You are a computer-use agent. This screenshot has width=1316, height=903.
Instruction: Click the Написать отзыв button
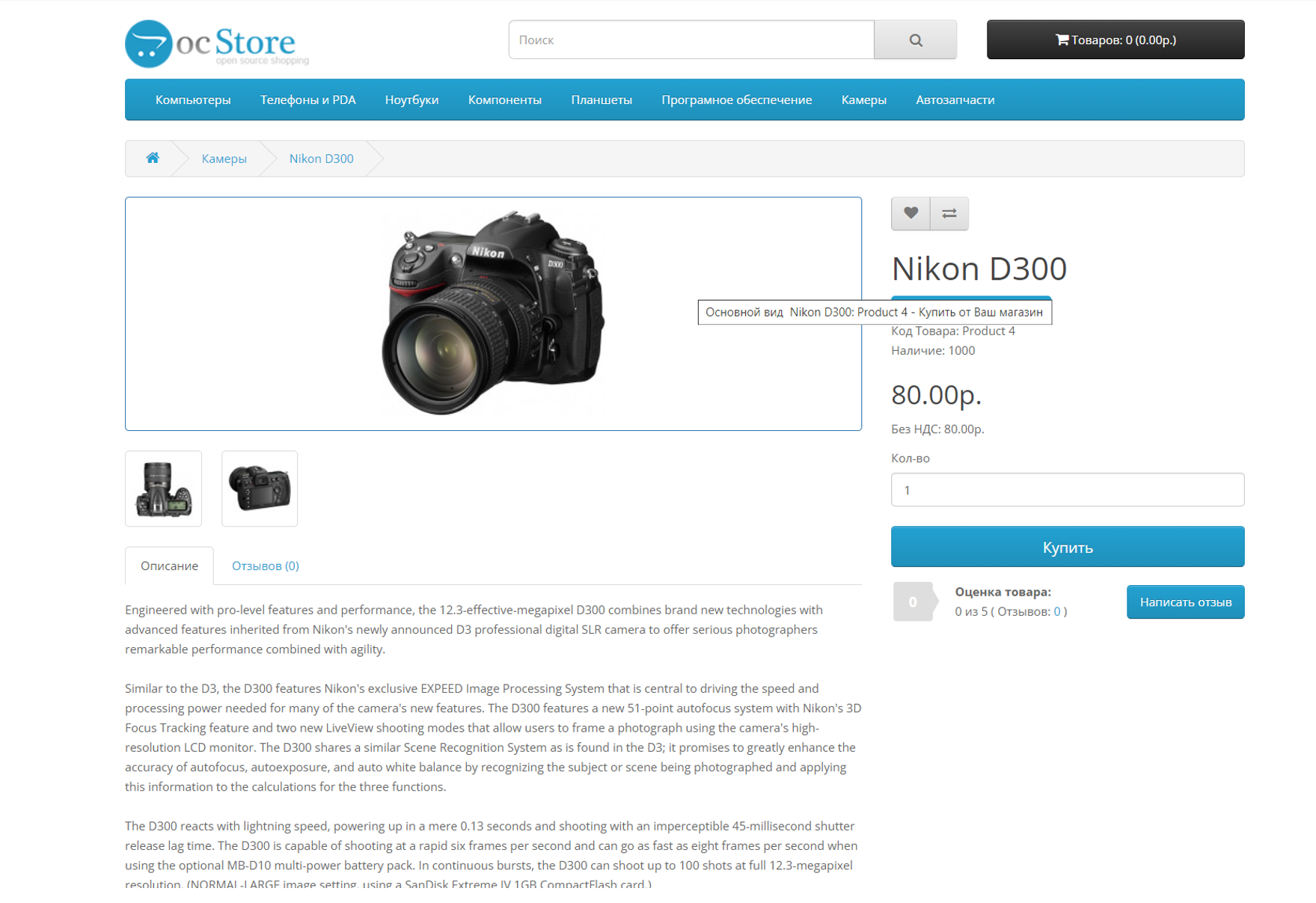click(x=1185, y=602)
